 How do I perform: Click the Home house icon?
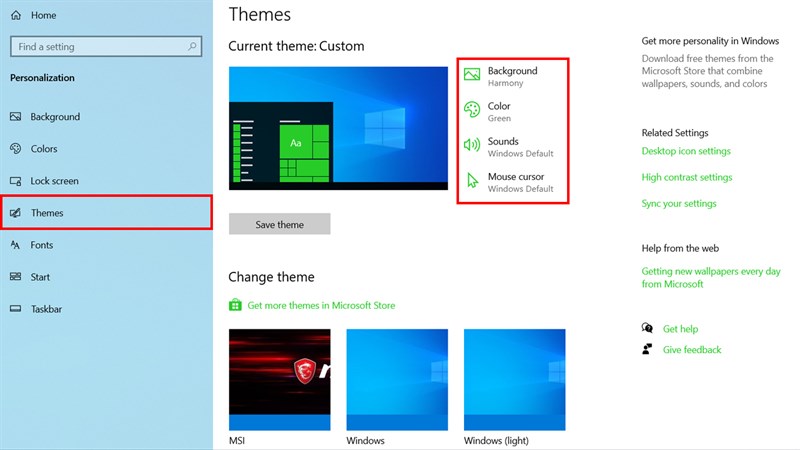(16, 15)
